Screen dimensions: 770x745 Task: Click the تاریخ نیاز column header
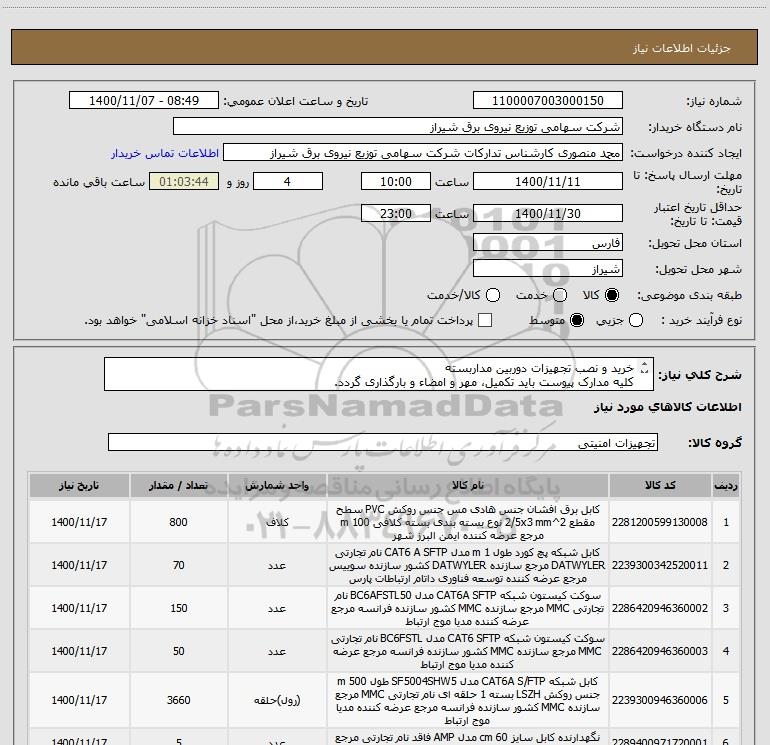[x=79, y=486]
